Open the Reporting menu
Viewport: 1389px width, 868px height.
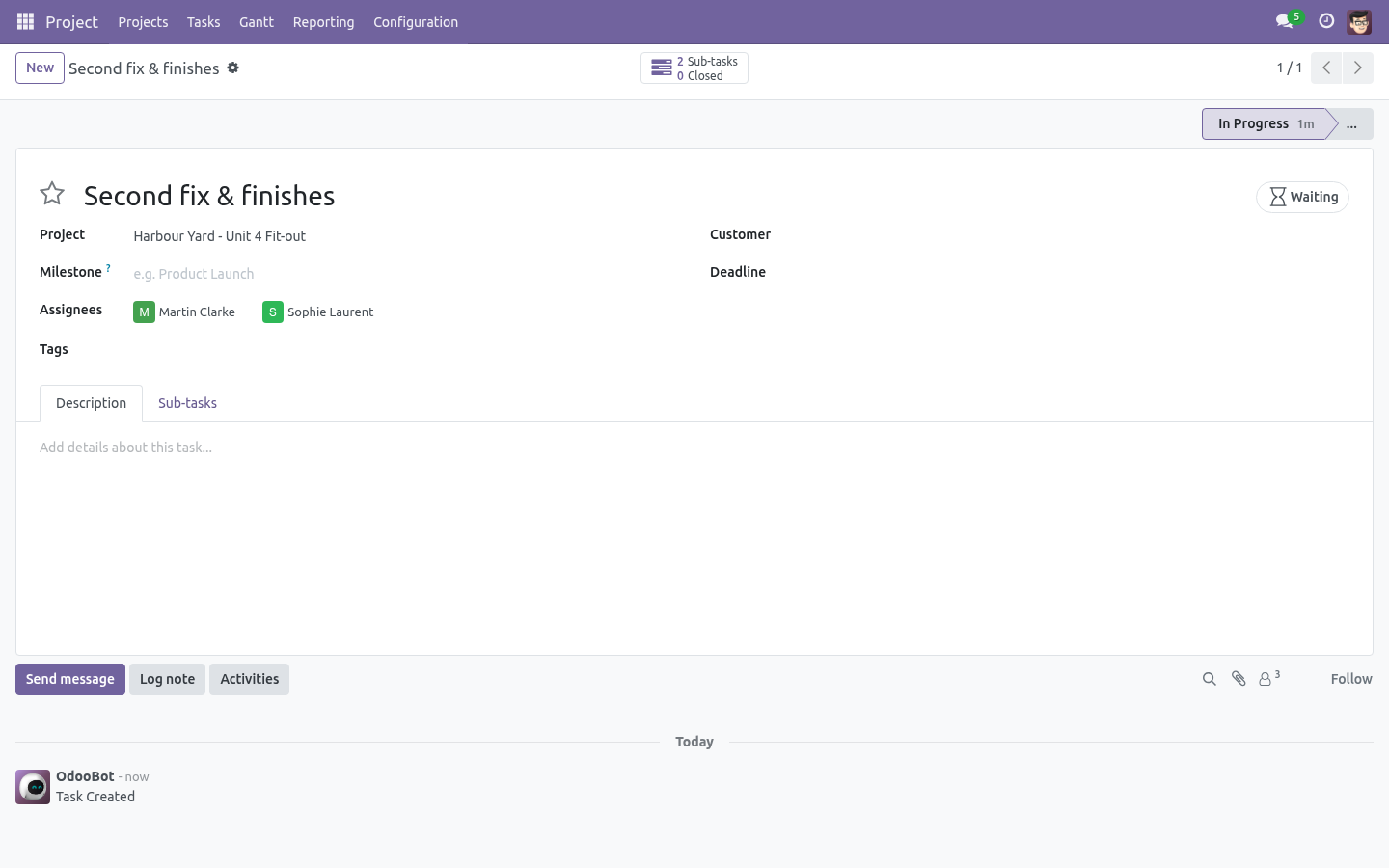tap(323, 22)
